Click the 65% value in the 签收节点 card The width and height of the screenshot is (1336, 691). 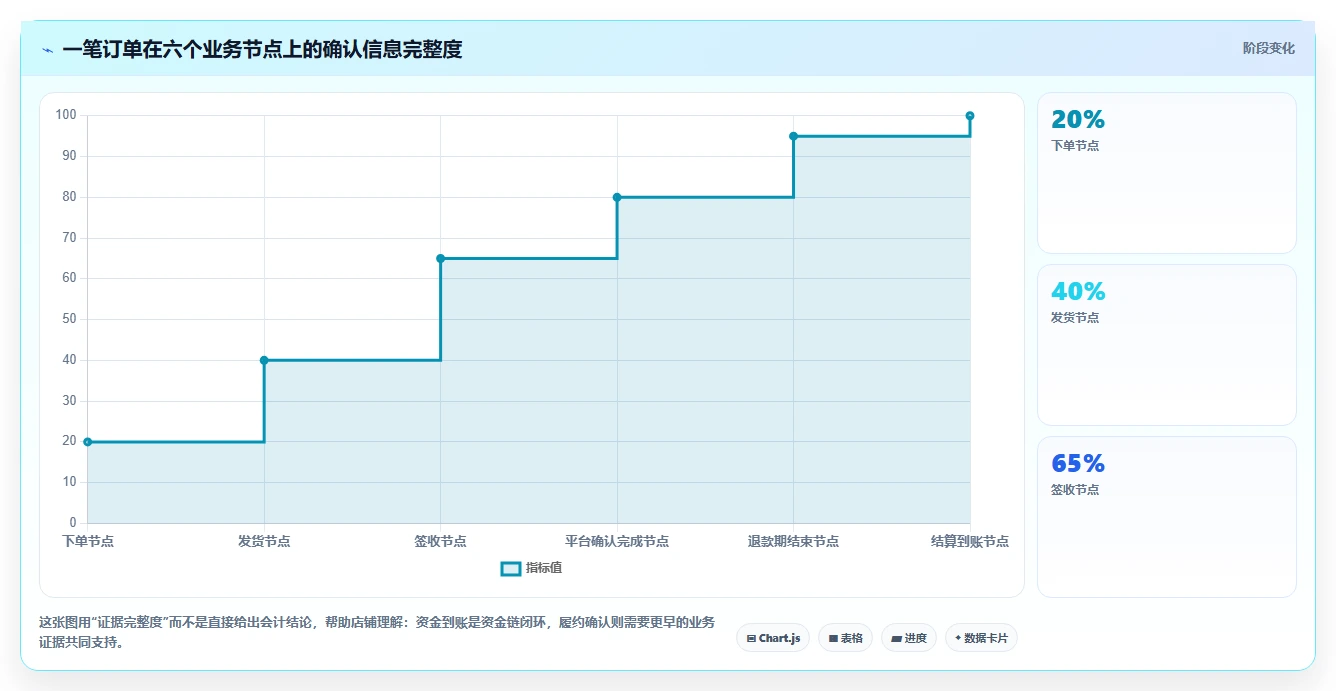click(1078, 464)
